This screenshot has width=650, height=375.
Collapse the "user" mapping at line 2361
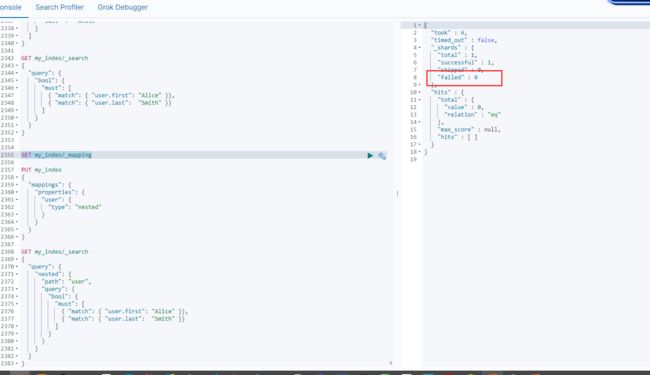click(x=17, y=200)
